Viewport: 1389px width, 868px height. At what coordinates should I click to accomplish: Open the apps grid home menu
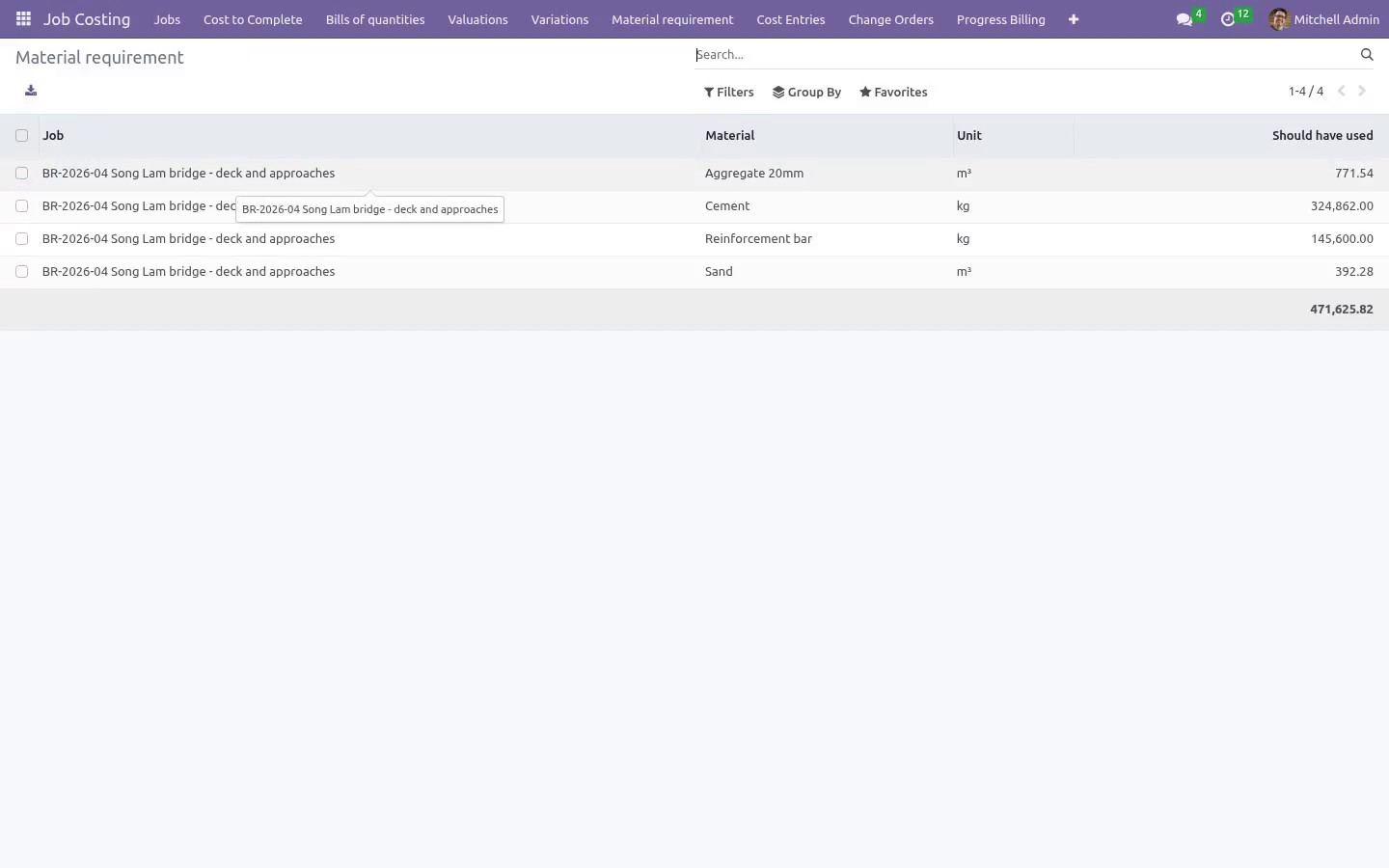point(23,19)
